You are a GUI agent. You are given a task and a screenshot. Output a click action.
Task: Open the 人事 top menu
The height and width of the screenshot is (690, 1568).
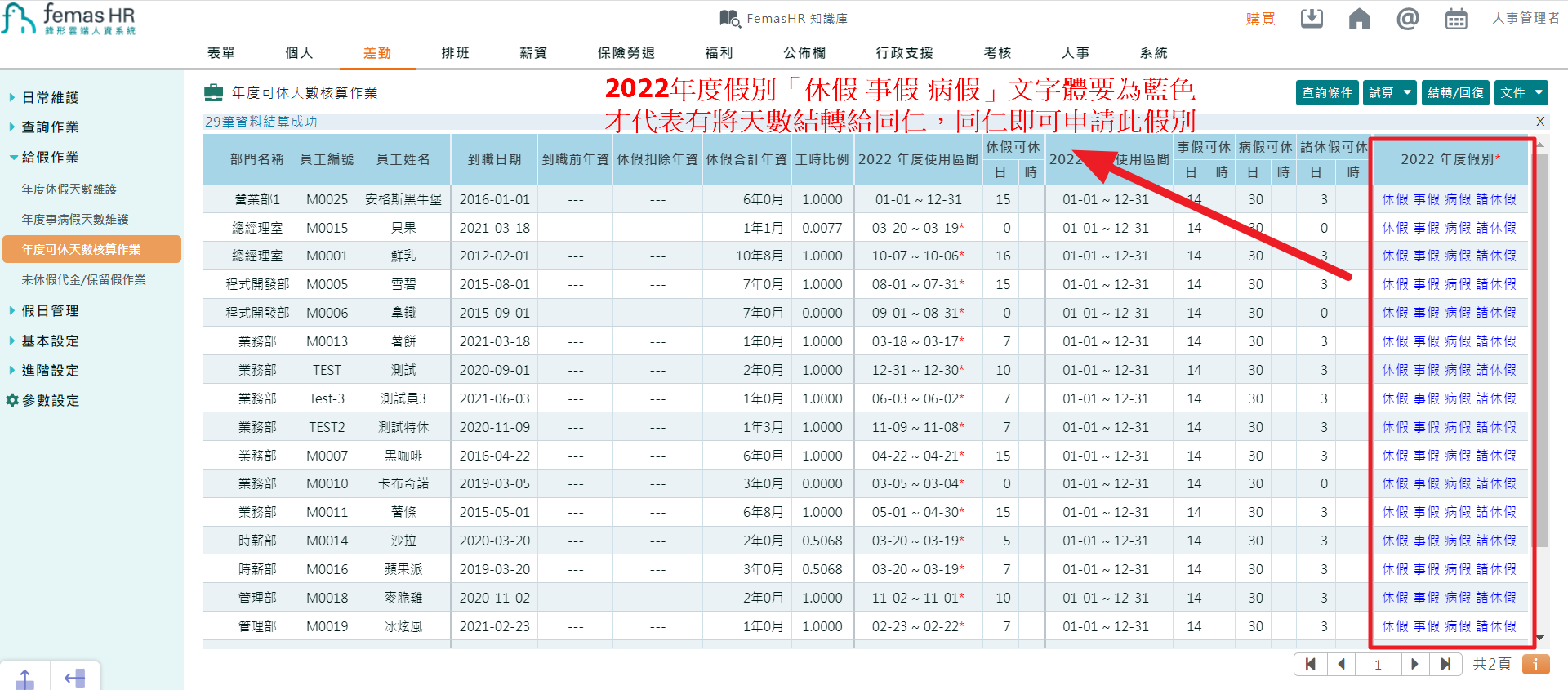[1076, 52]
